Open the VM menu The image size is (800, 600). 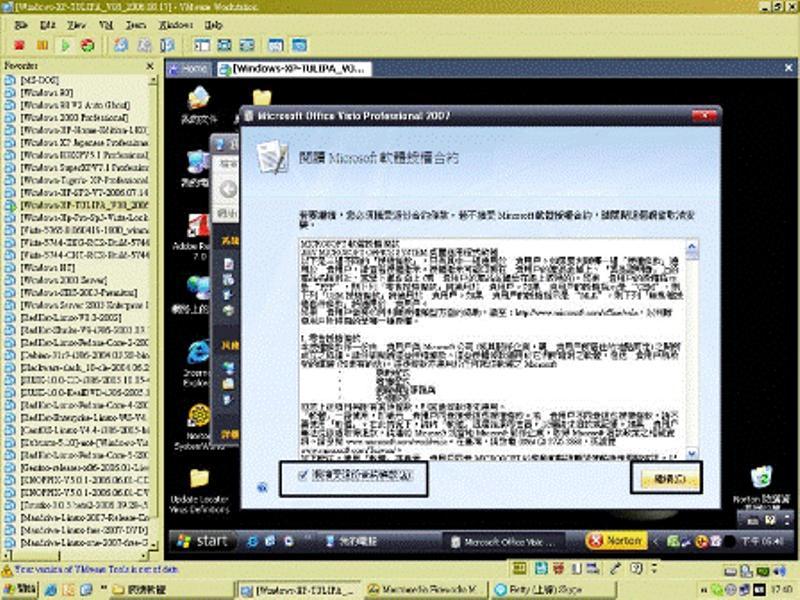[x=106, y=24]
